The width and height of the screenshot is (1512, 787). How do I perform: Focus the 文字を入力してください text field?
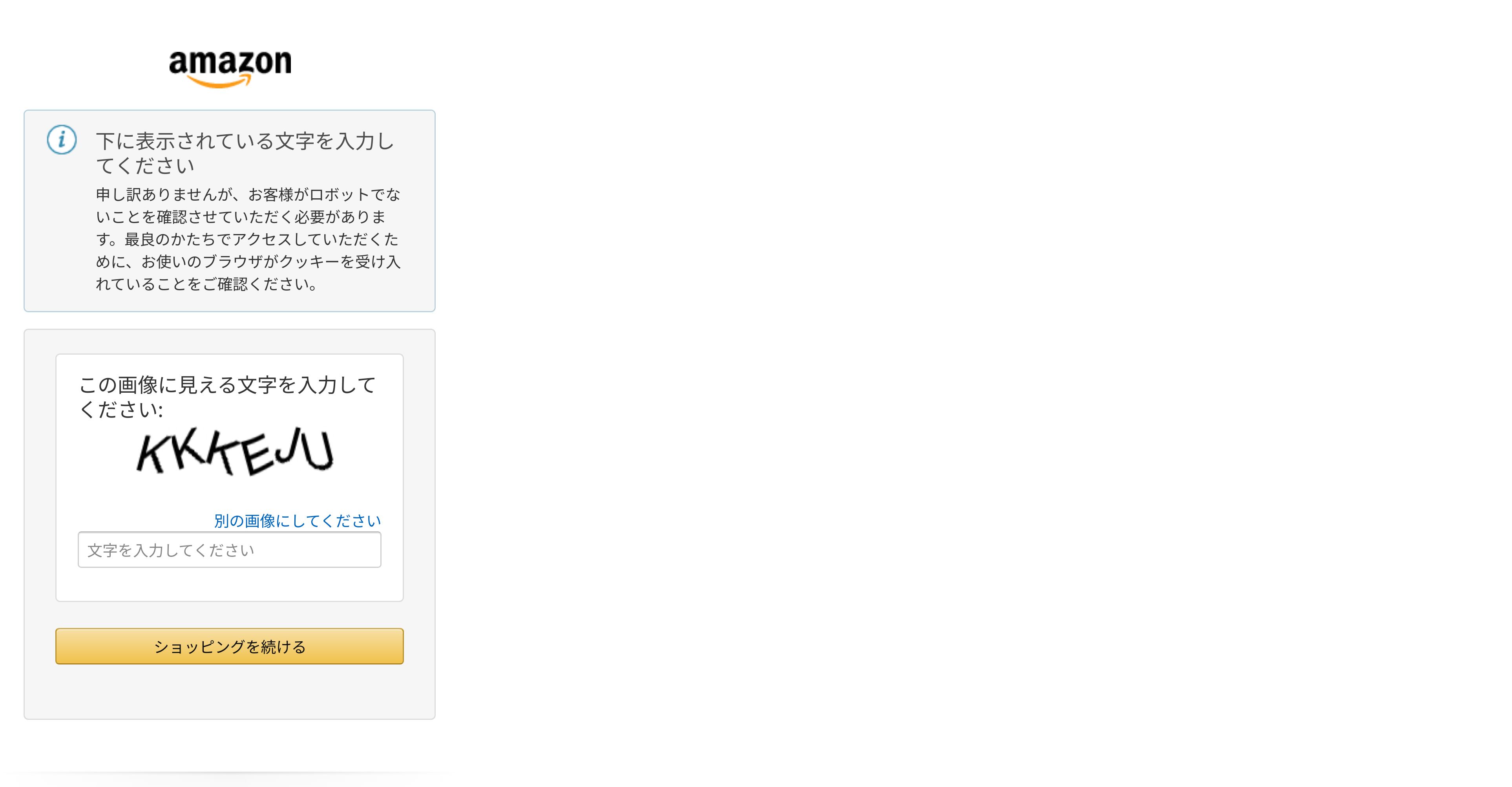(230, 550)
